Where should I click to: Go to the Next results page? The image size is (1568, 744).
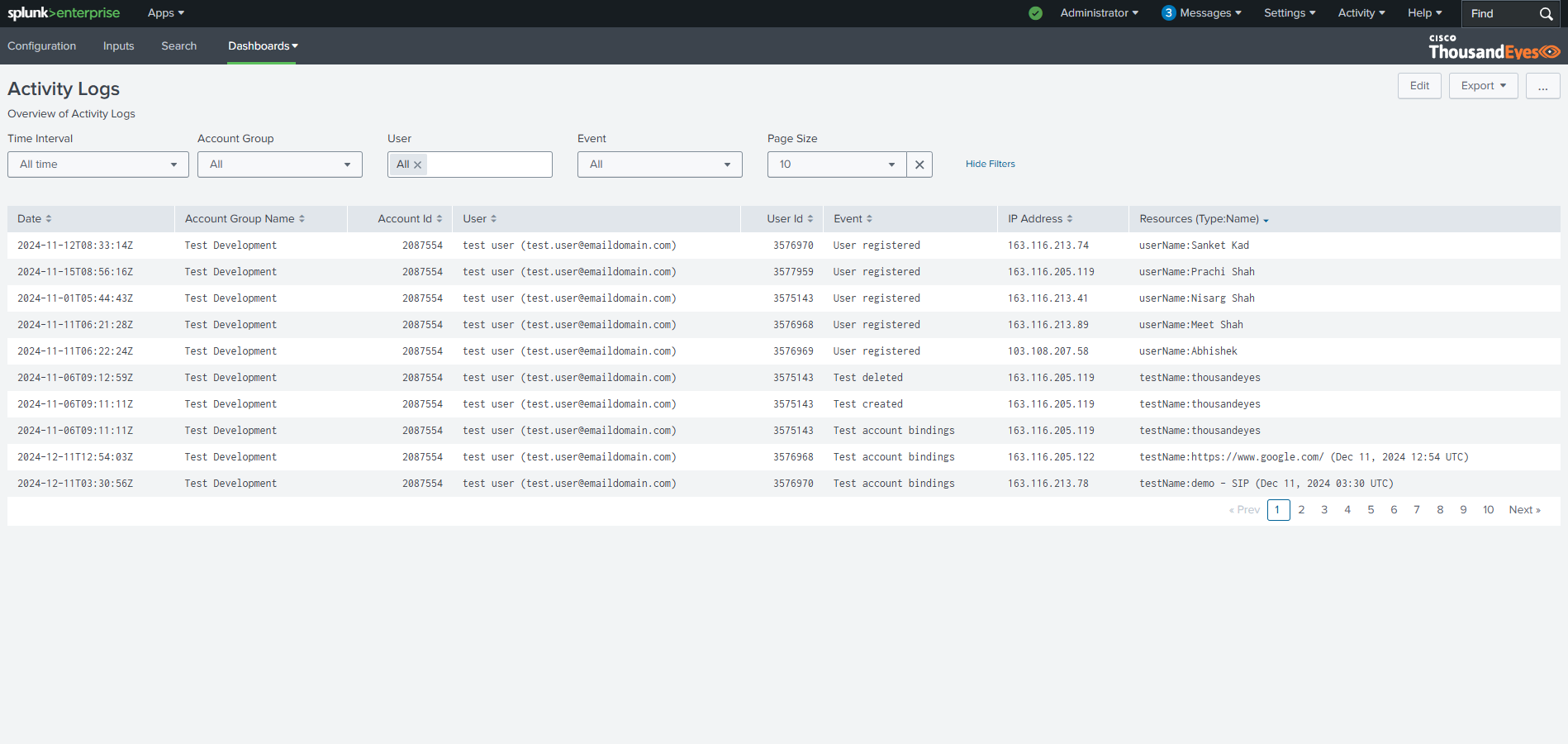coord(1524,510)
